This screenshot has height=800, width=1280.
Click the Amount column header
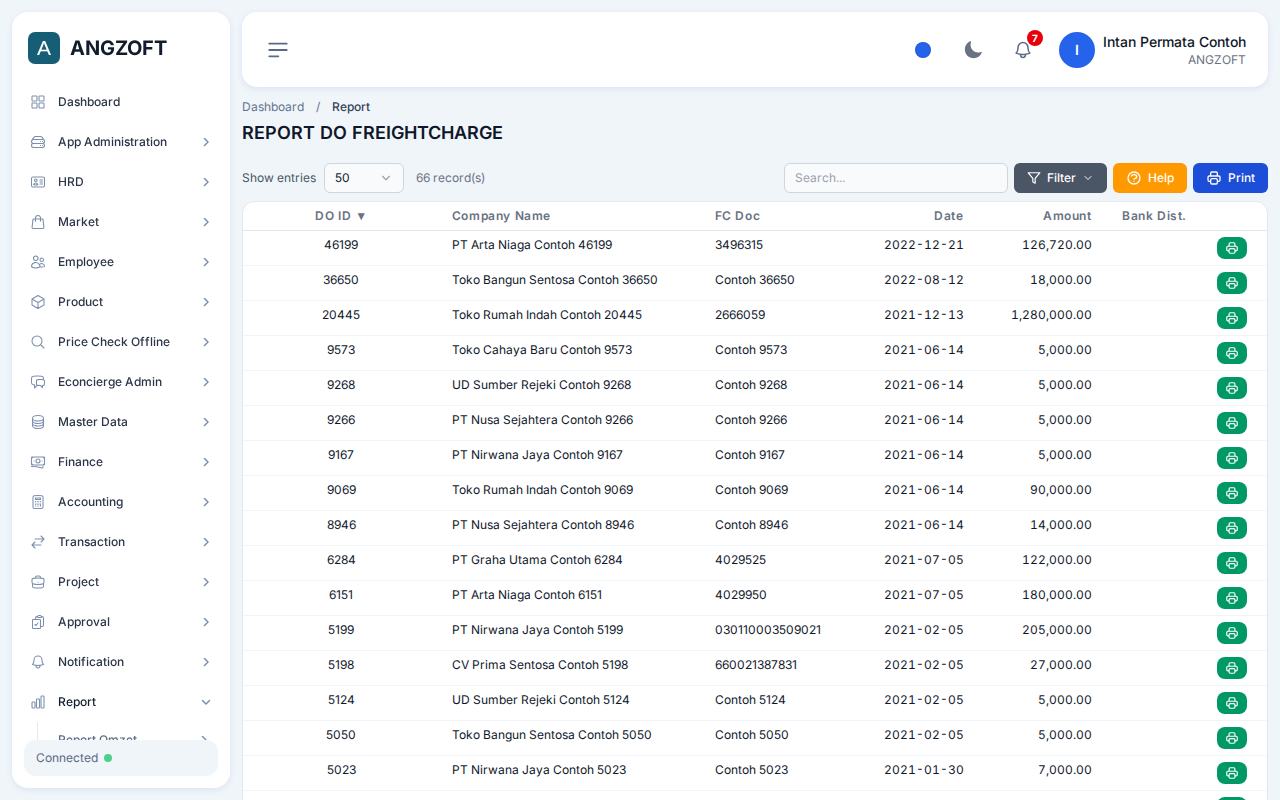[x=1067, y=216]
